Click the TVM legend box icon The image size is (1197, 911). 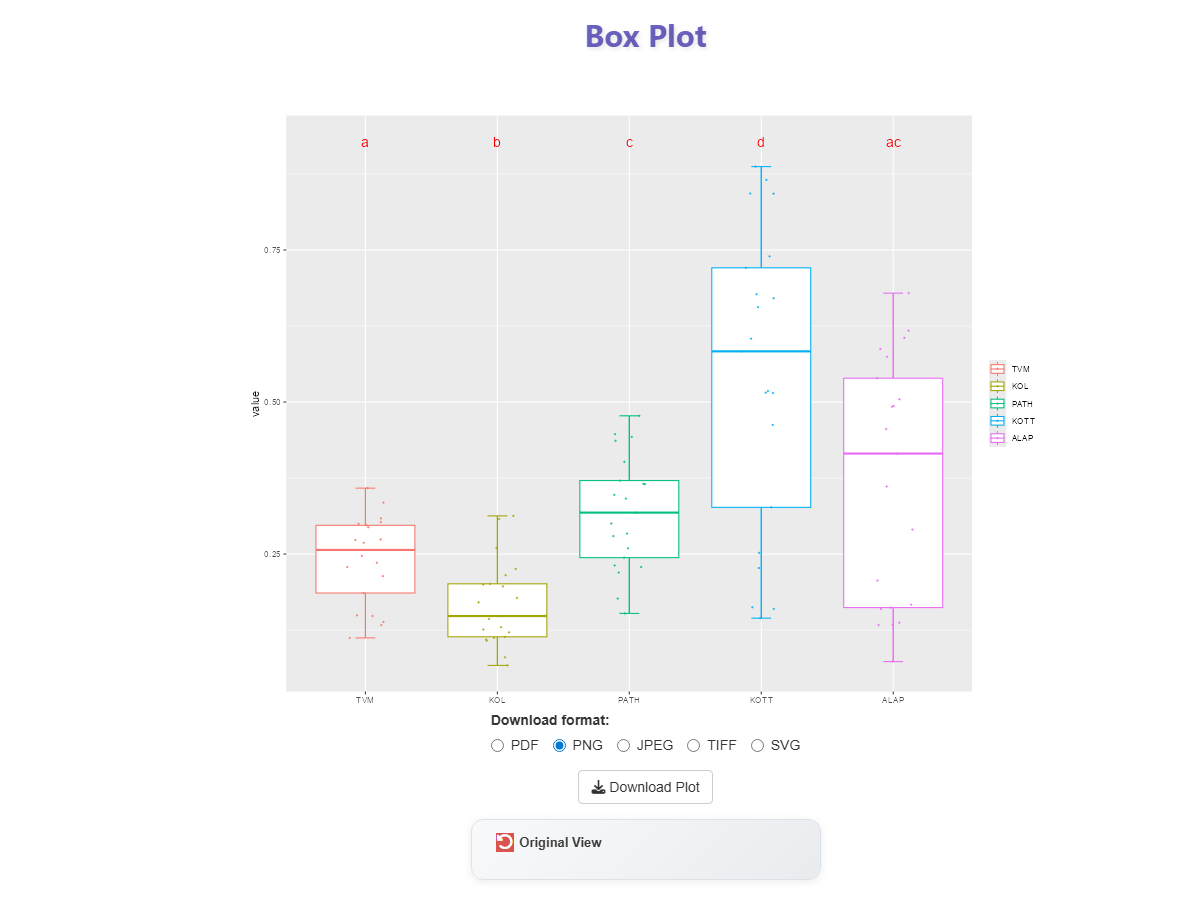click(997, 369)
